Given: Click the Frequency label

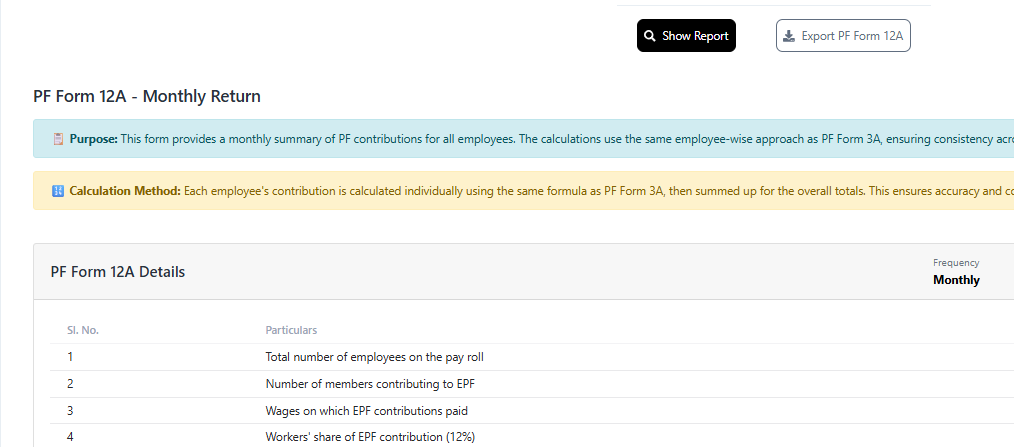Looking at the screenshot, I should coord(956,263).
